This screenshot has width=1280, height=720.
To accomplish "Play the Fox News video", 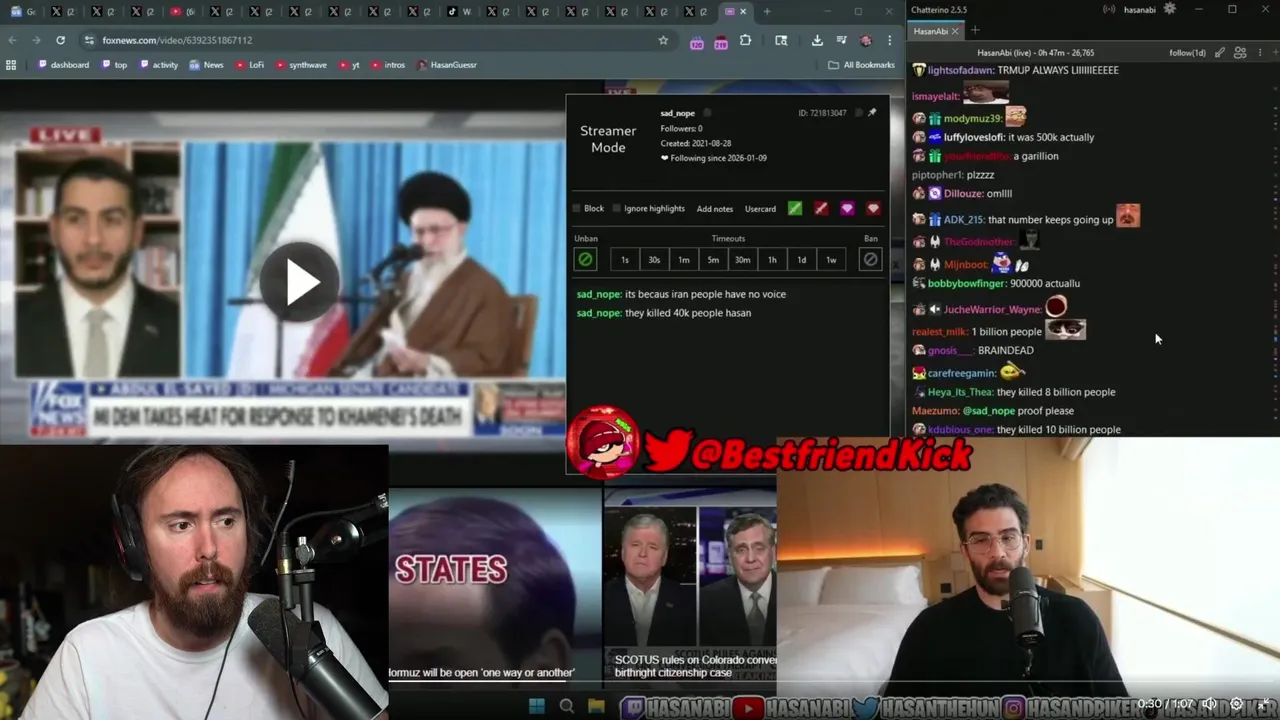I will (x=299, y=282).
